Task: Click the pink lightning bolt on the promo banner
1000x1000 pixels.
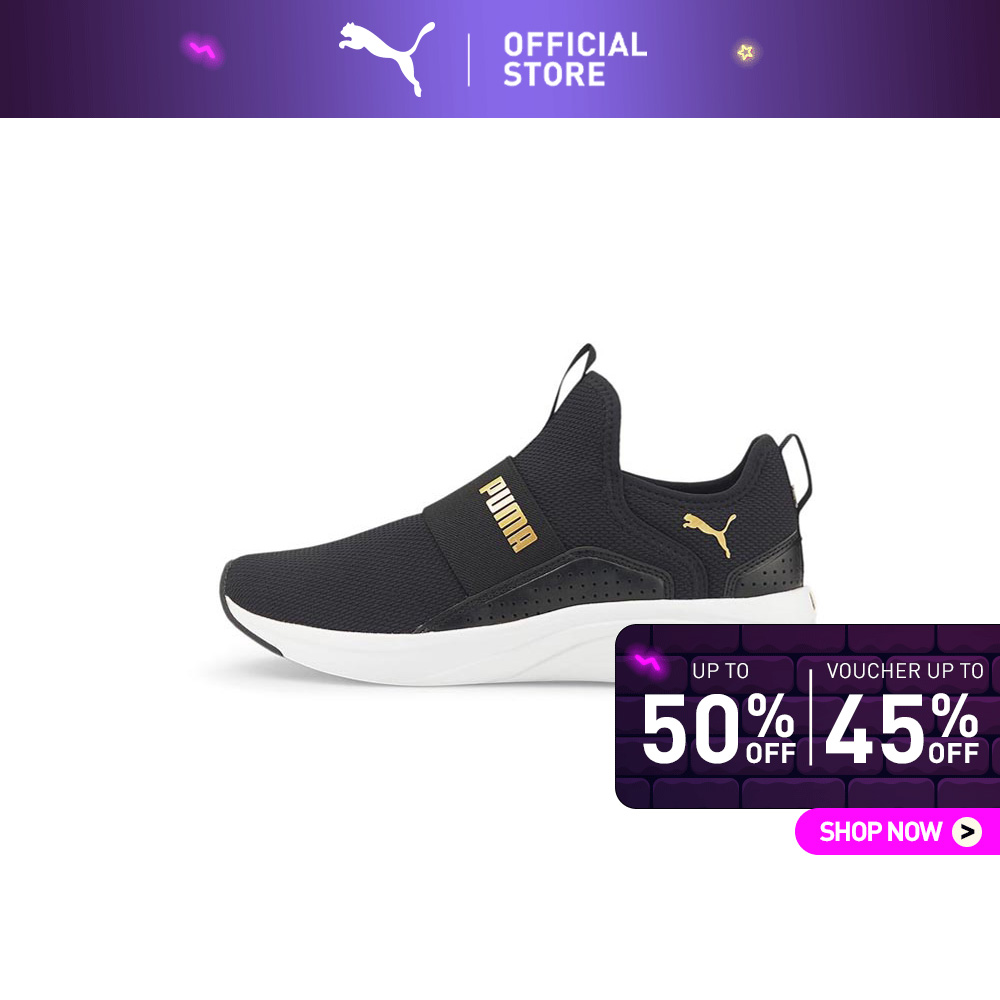Action: [x=646, y=663]
